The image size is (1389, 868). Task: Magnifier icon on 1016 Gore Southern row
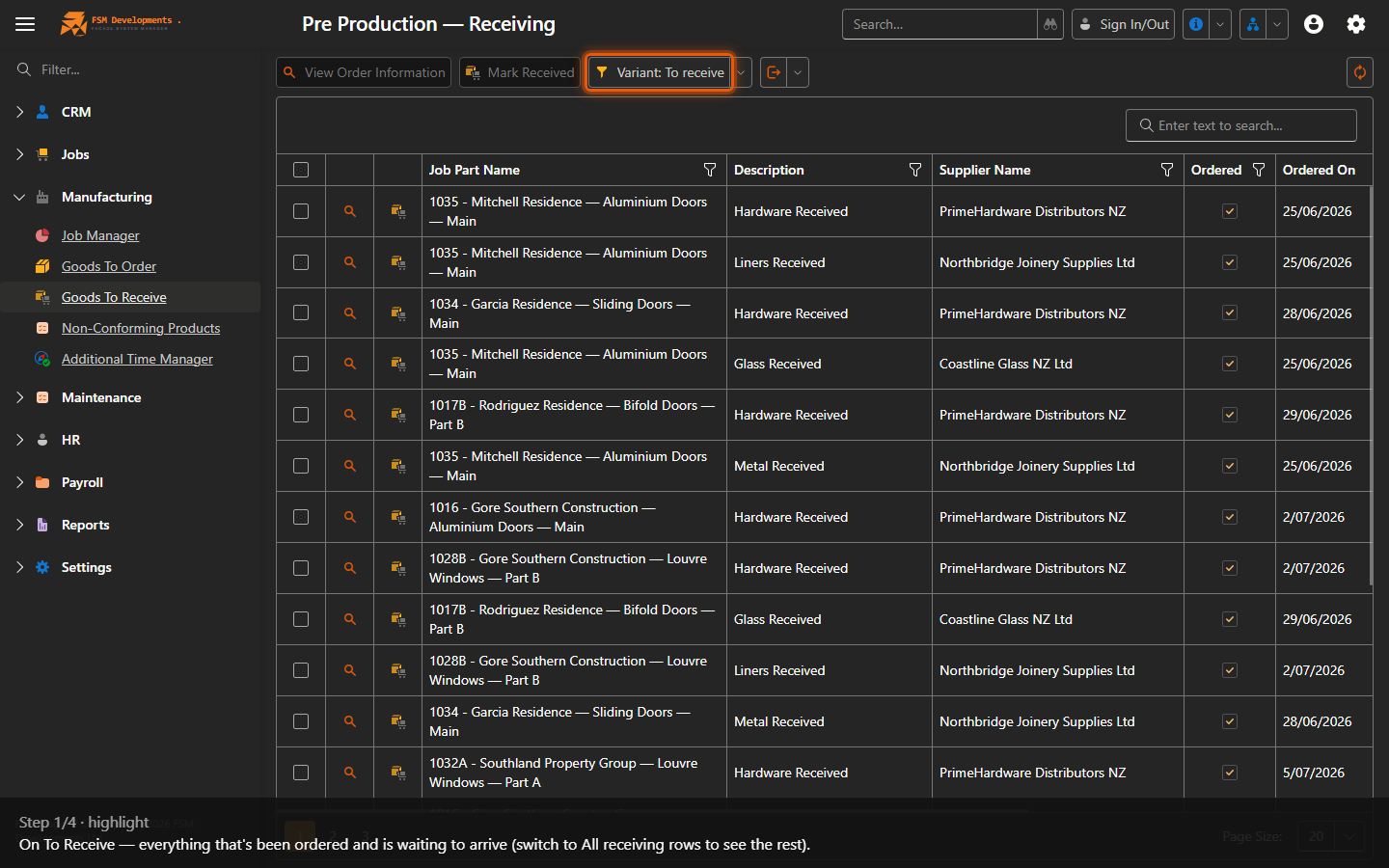pos(350,517)
